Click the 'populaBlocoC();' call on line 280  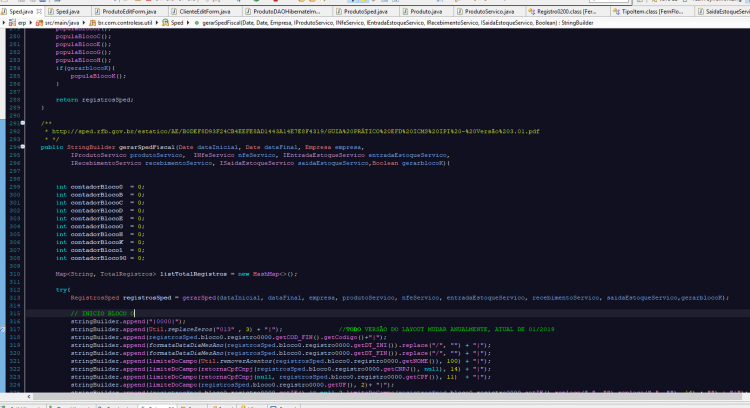[83, 36]
